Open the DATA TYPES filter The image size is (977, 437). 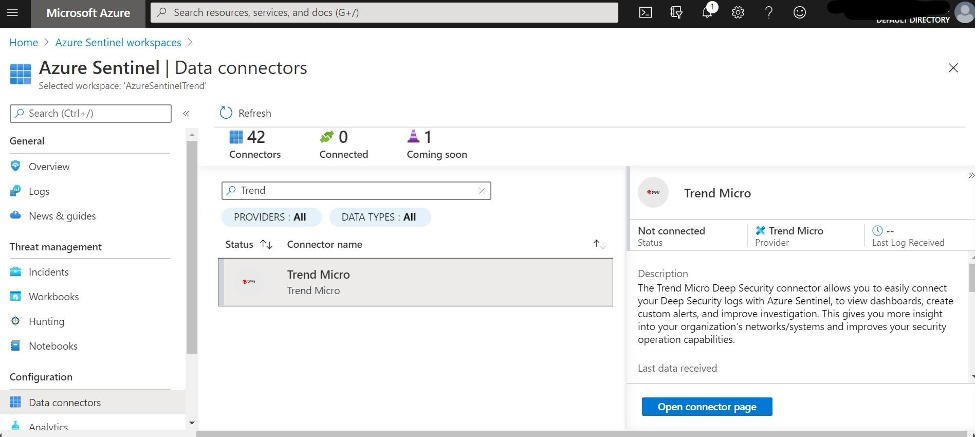click(x=380, y=217)
